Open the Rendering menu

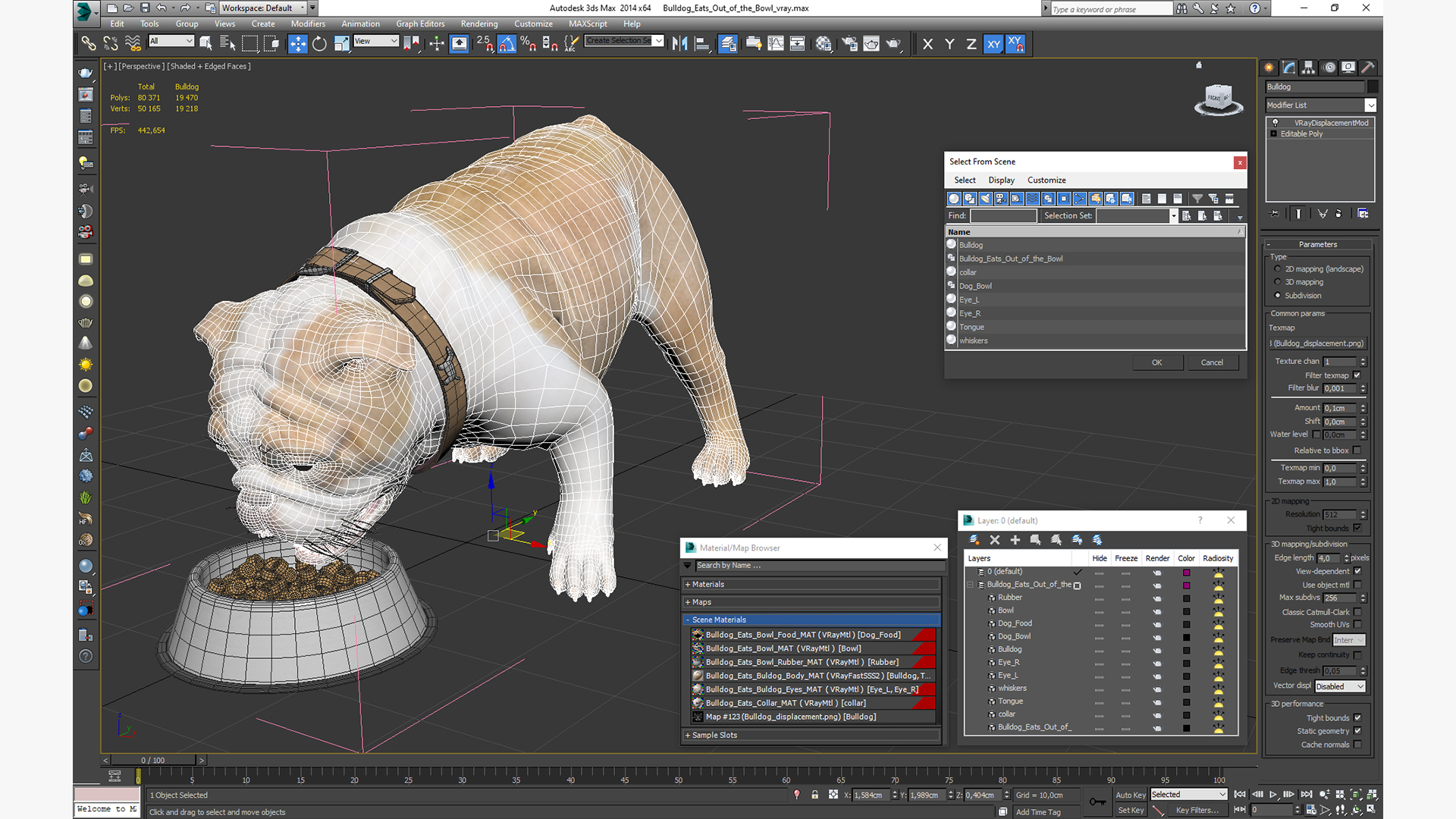pos(479,24)
